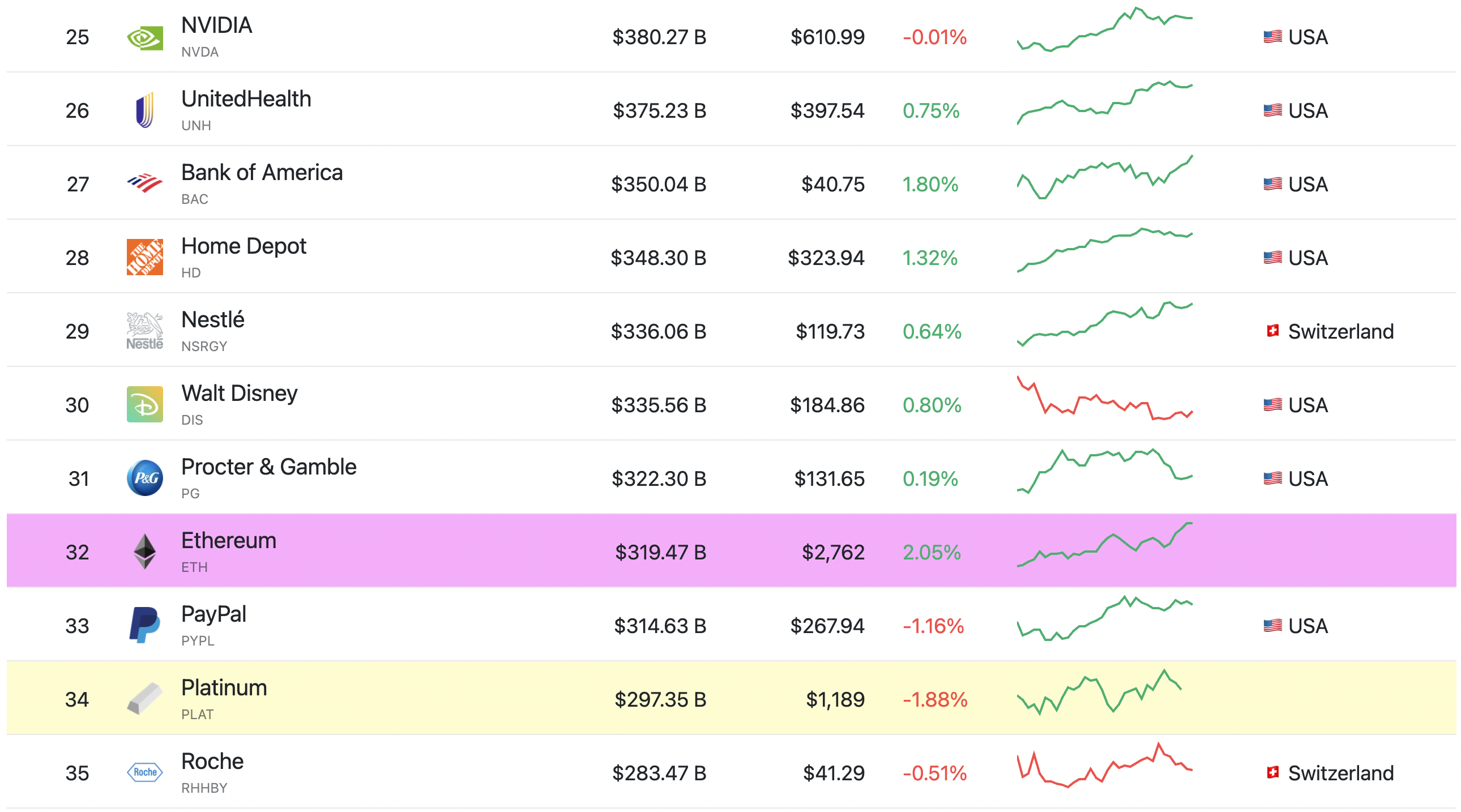Image resolution: width=1461 pixels, height=812 pixels.
Task: Click the UnitedHealth logo icon
Action: coord(144,110)
